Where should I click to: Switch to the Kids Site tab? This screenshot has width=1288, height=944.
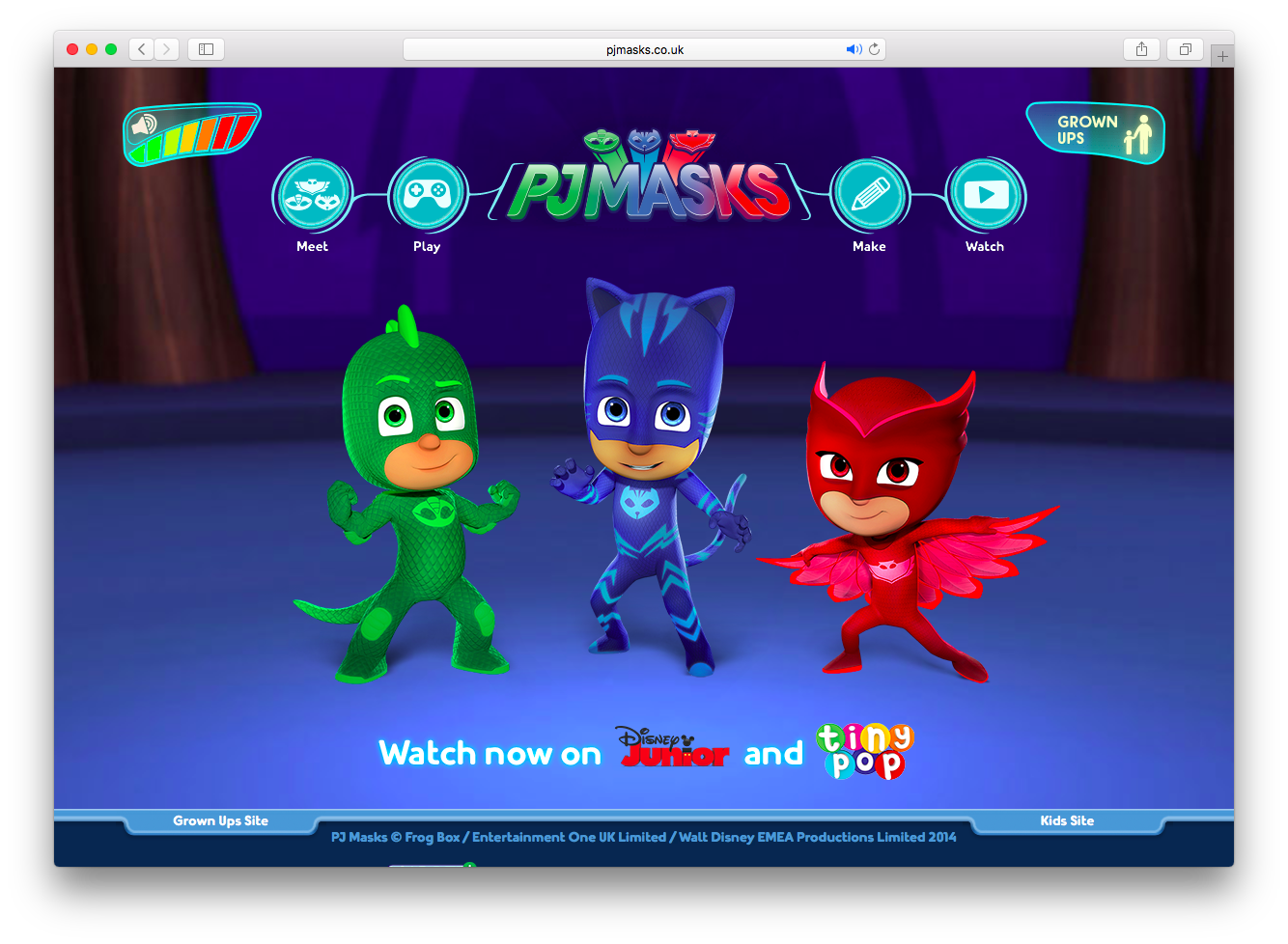[1067, 821]
